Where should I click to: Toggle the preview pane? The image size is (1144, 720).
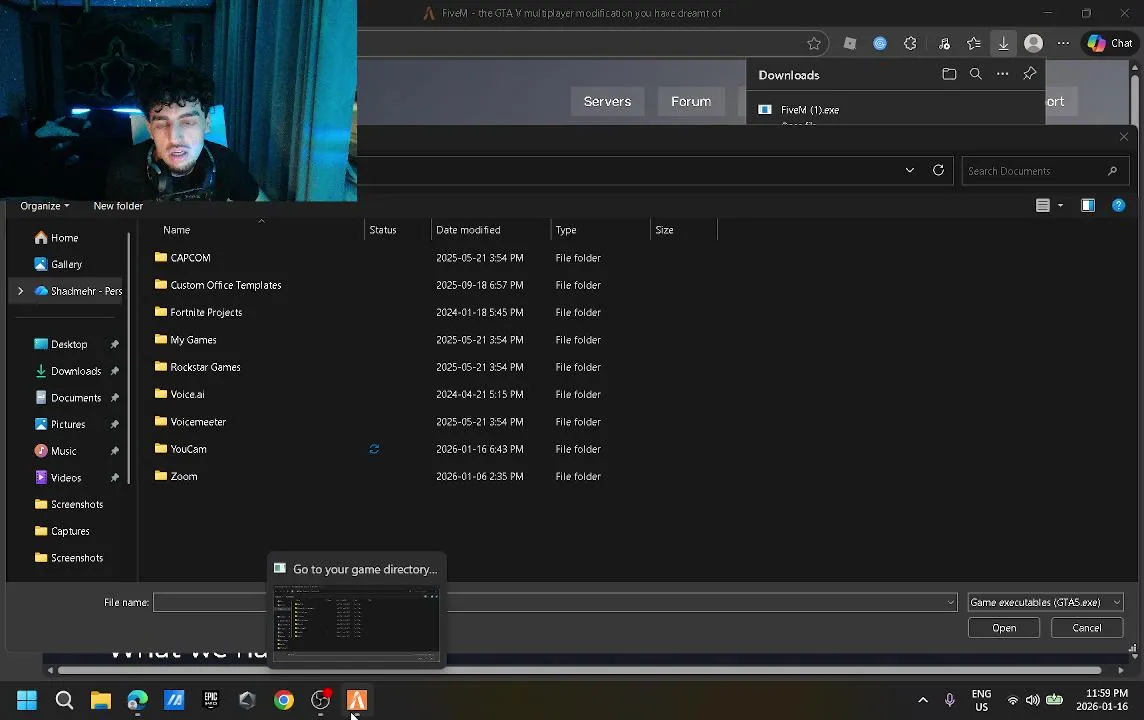click(x=1088, y=206)
